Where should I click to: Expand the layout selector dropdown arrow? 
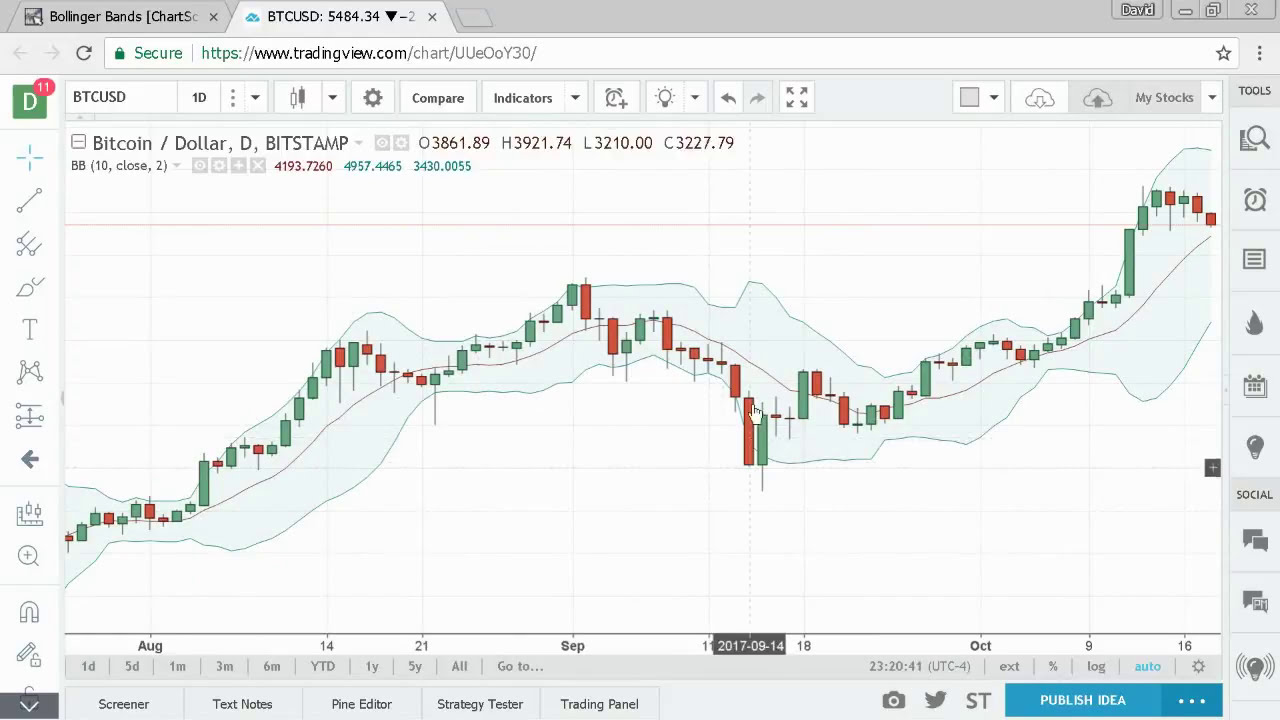pyautogui.click(x=994, y=97)
